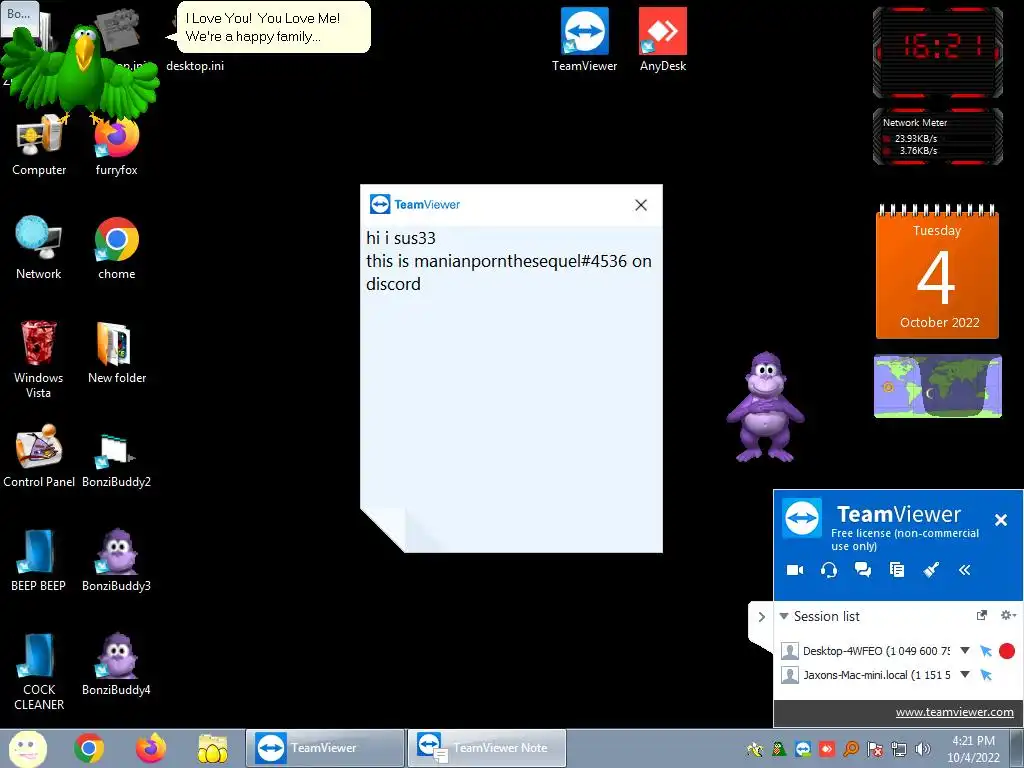Click the world map timezone gadget
The height and width of the screenshot is (768, 1024).
(x=938, y=386)
